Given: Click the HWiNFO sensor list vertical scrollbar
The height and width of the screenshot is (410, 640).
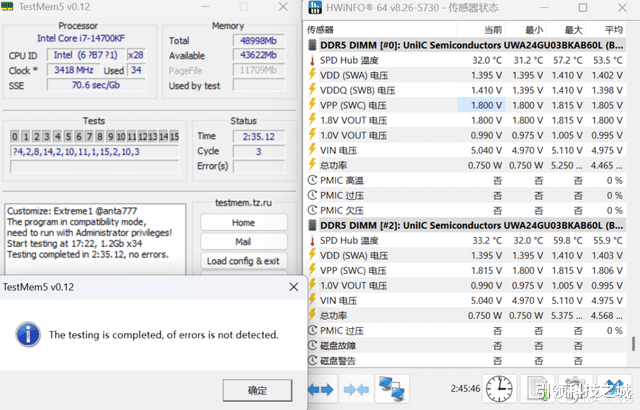Looking at the screenshot, I should point(633,344).
